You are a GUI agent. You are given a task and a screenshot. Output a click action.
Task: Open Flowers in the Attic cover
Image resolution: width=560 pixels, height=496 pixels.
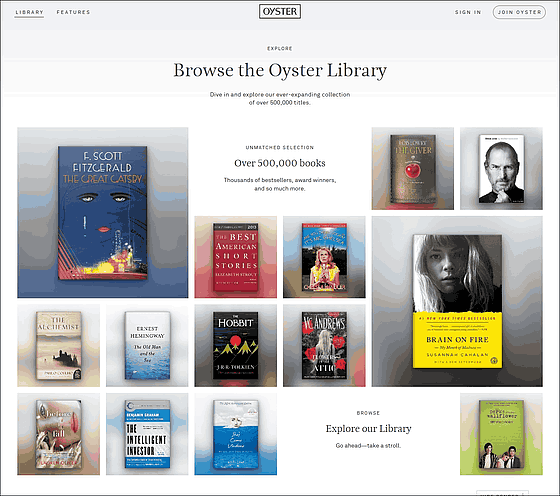coord(324,345)
